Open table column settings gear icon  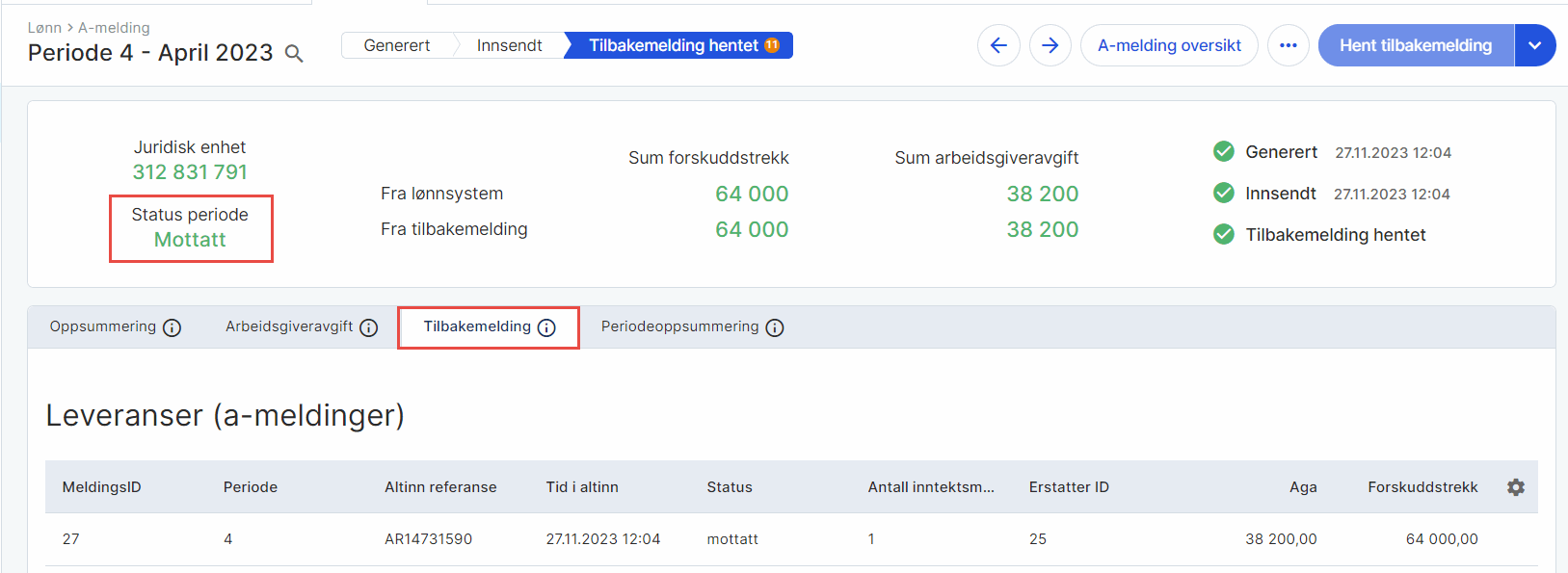point(1515,487)
